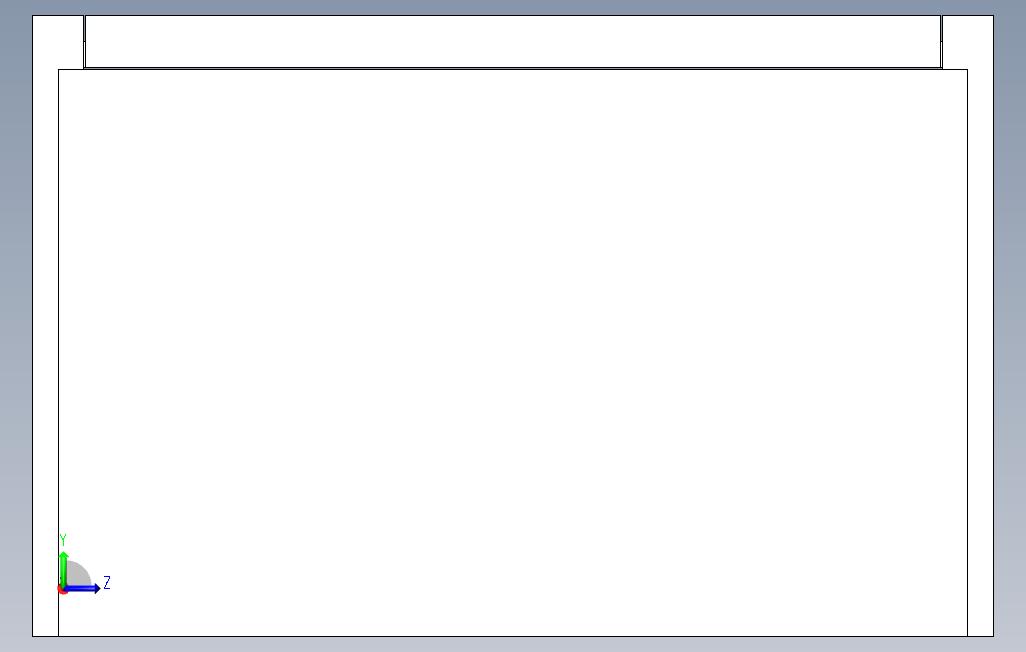1026x652 pixels.
Task: Select the right vertical edge of central face
Action: click(x=967, y=352)
